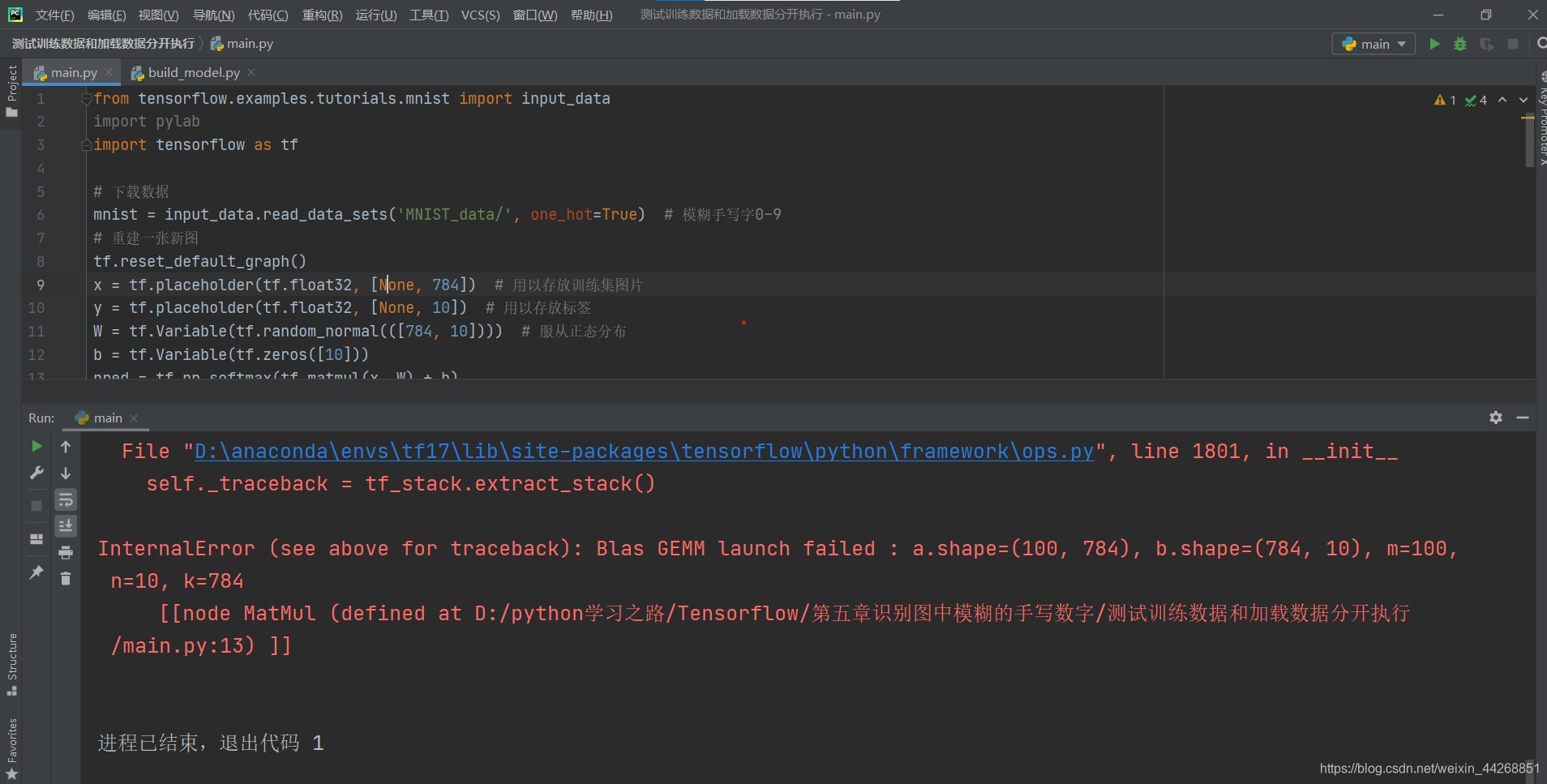
Task: Collapse the import tensorflow code fold
Action: click(87, 145)
